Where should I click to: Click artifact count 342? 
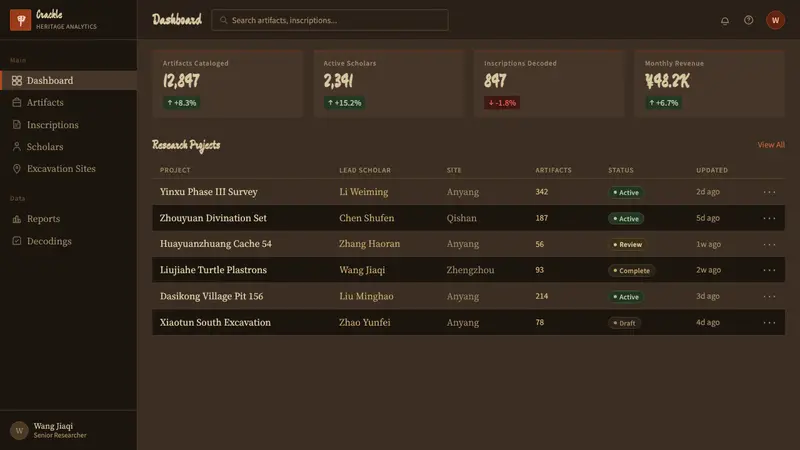(541, 192)
